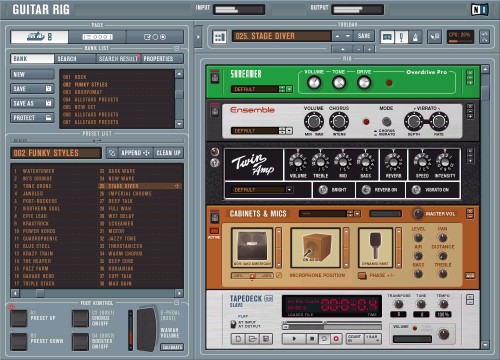
Task: Click the Tapedeck open file icon
Action: (x=252, y=339)
